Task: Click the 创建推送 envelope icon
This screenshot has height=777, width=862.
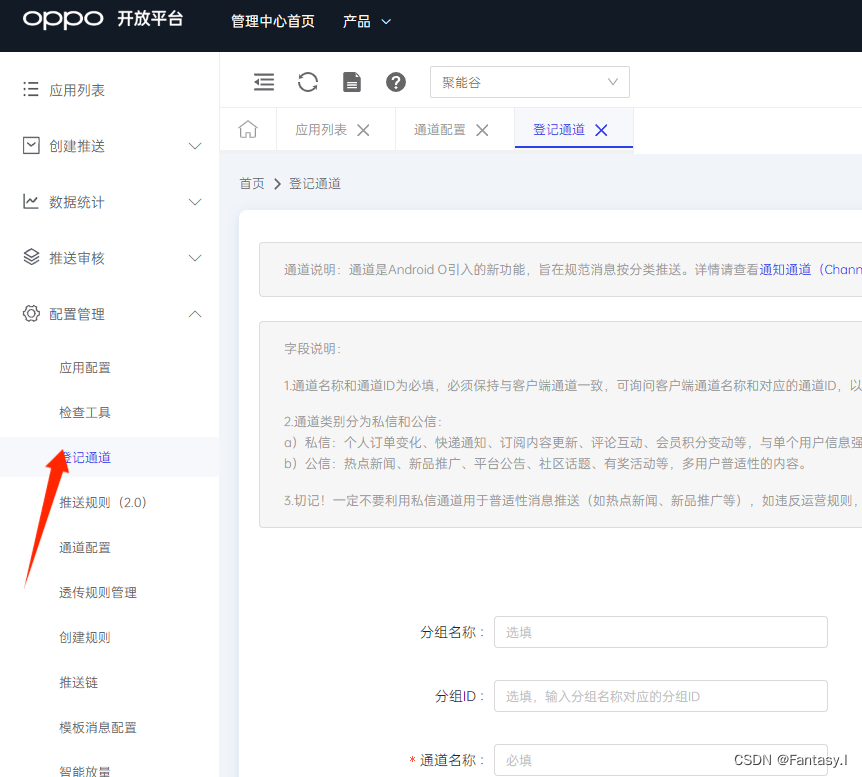Action: click(31, 145)
